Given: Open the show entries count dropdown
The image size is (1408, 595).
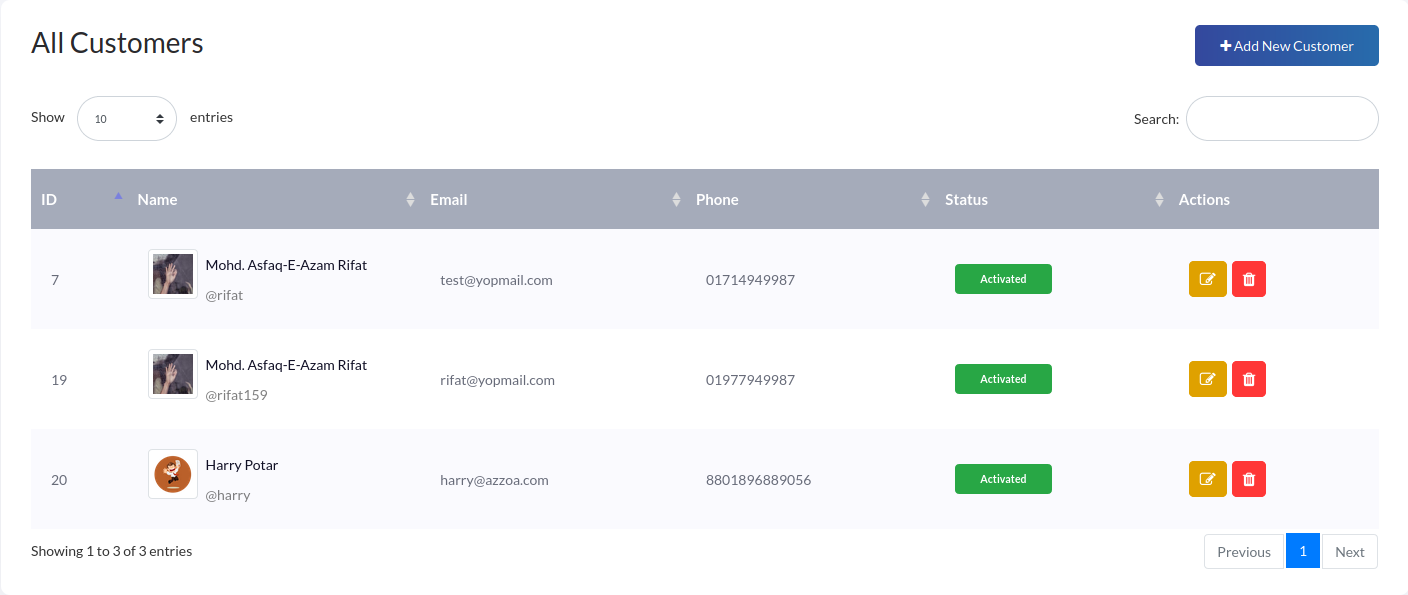Looking at the screenshot, I should 127,118.
